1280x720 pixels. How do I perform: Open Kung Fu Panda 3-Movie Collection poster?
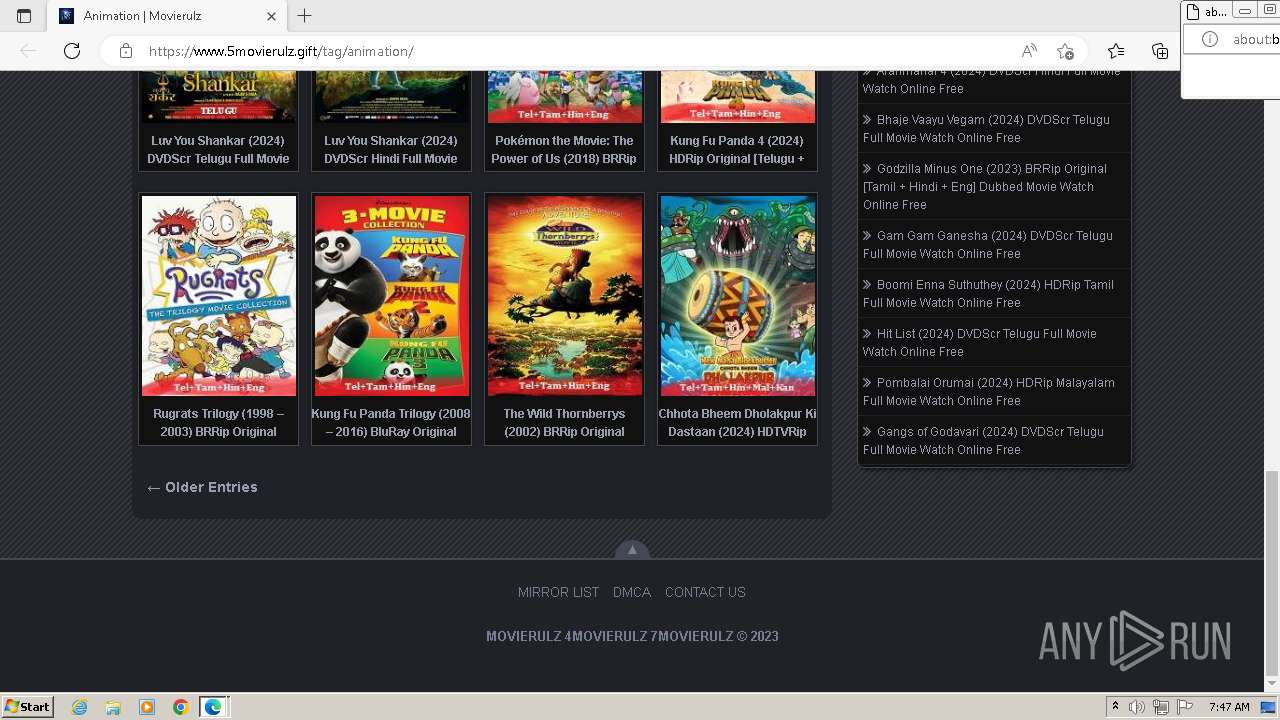[391, 296]
